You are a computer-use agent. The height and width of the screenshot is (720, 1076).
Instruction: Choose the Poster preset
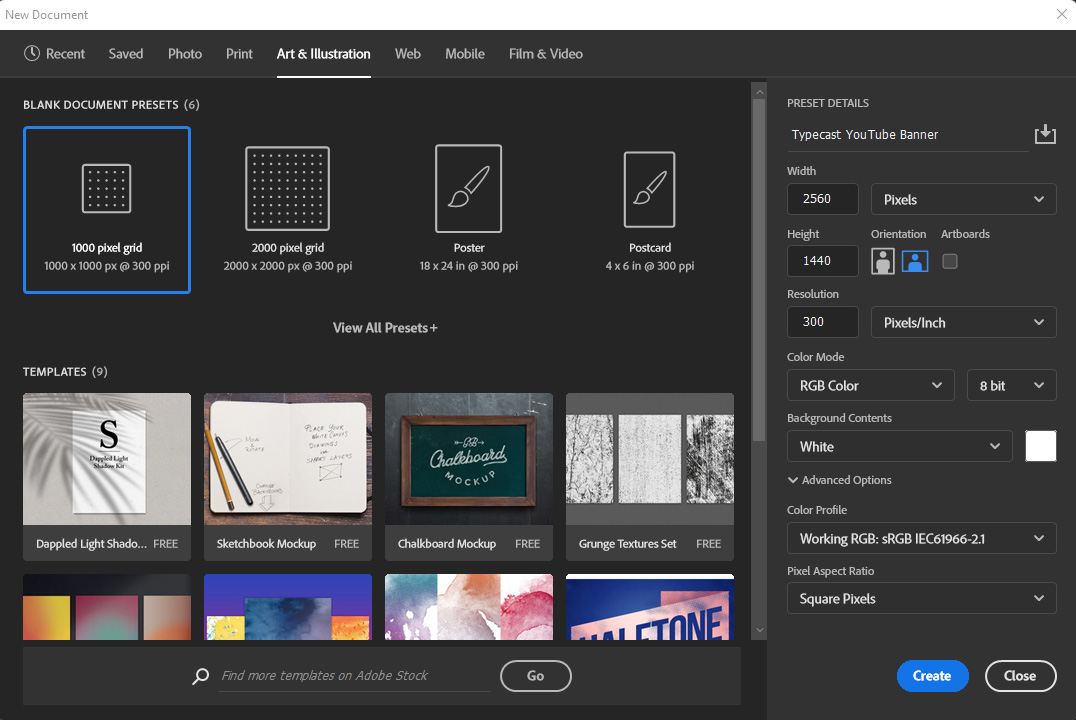468,210
